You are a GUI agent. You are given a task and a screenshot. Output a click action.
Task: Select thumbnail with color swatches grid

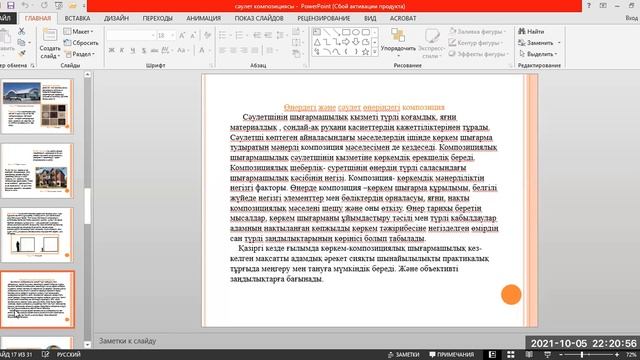(x=37, y=107)
